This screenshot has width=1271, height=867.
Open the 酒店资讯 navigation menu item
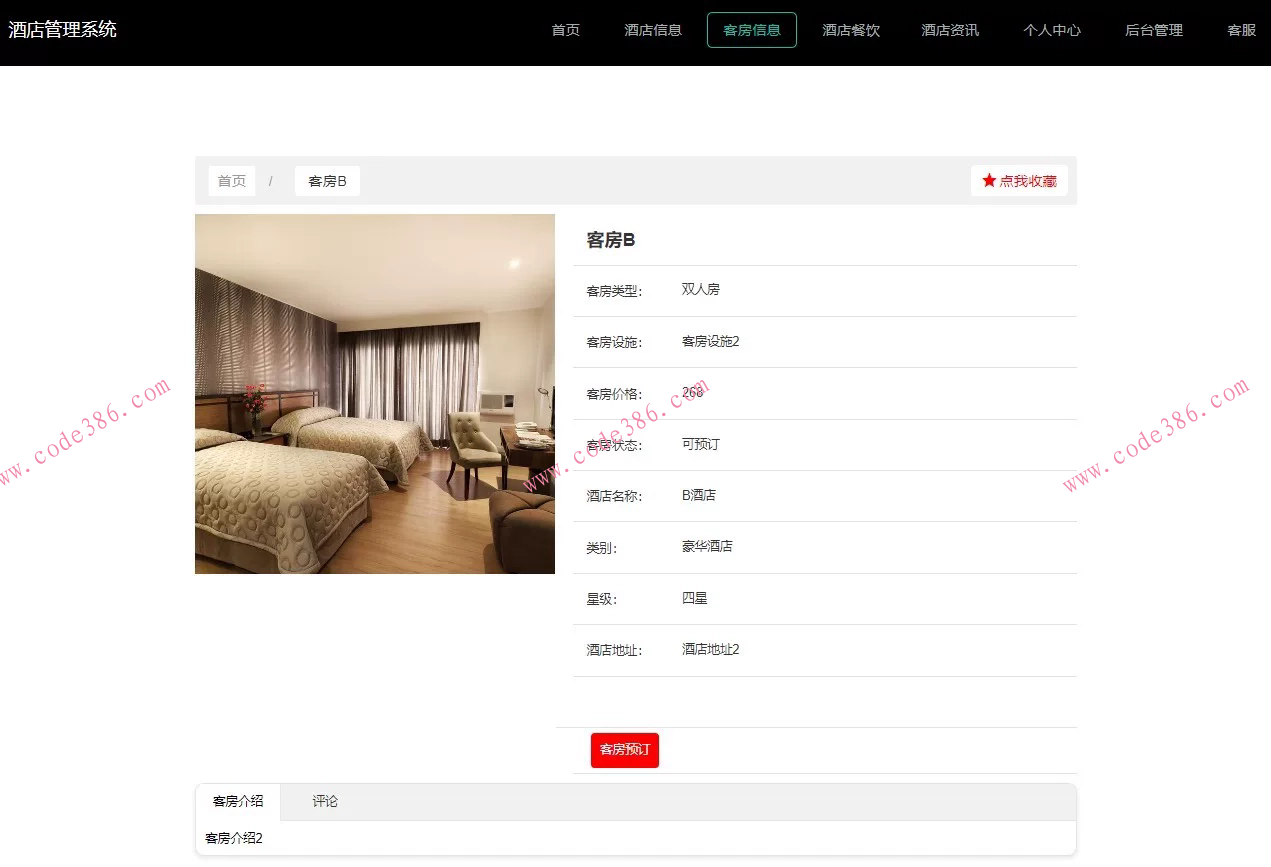click(949, 30)
